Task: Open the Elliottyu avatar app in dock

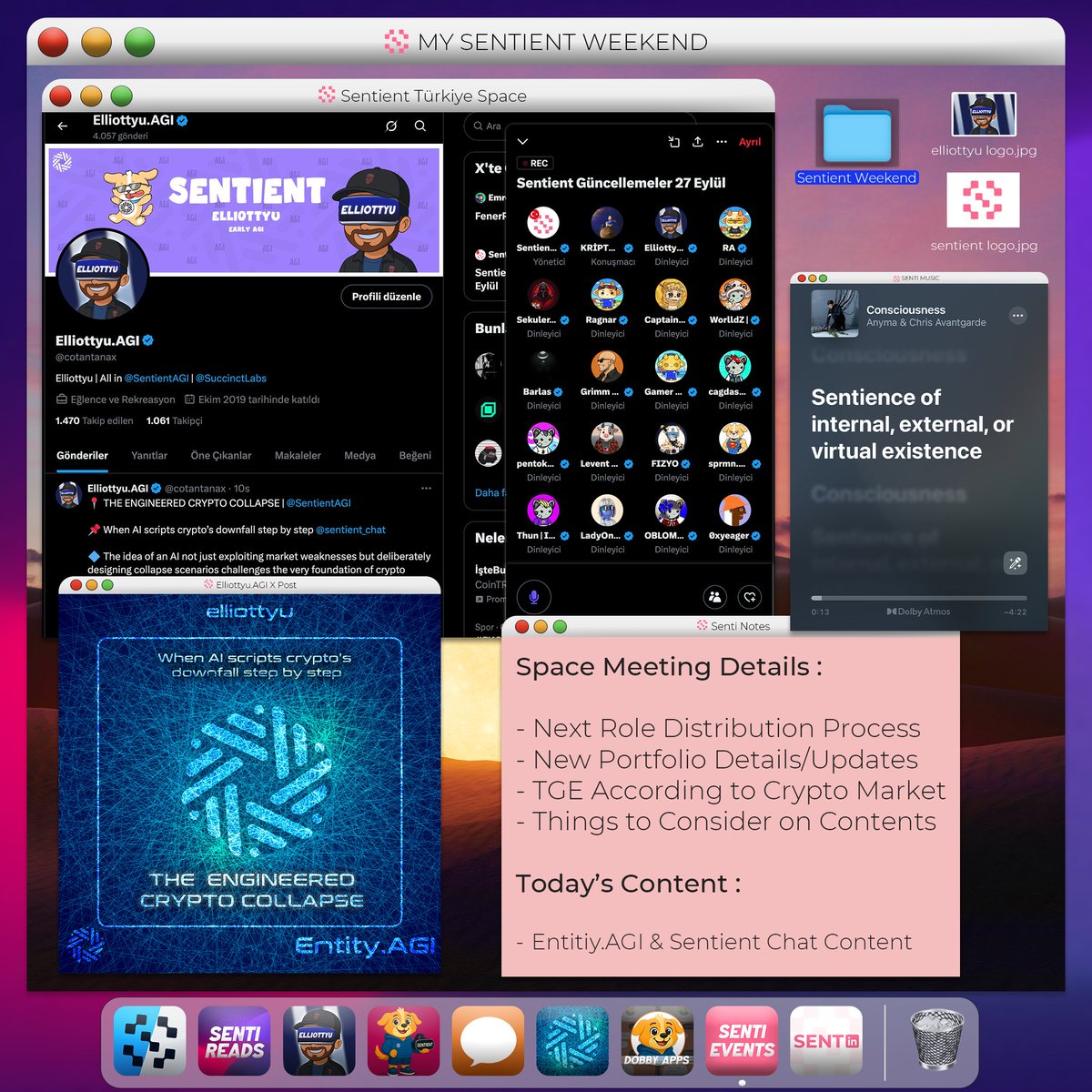Action: (318, 1041)
